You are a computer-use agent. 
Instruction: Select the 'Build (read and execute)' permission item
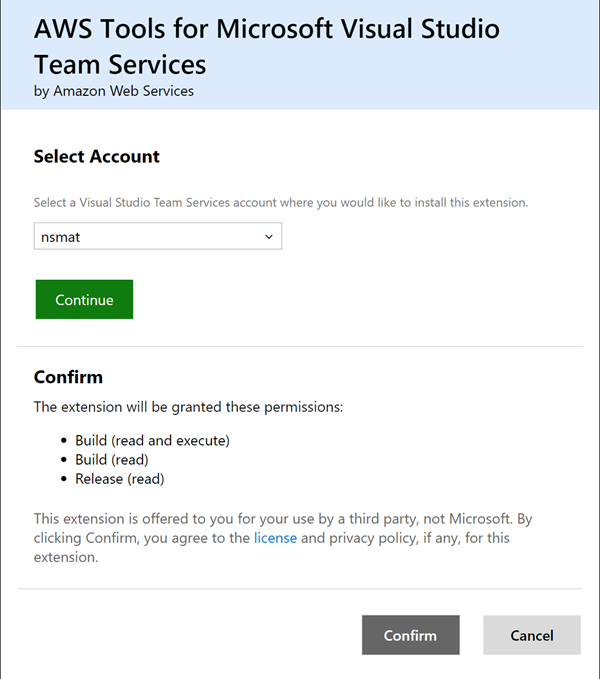pyautogui.click(x=152, y=440)
